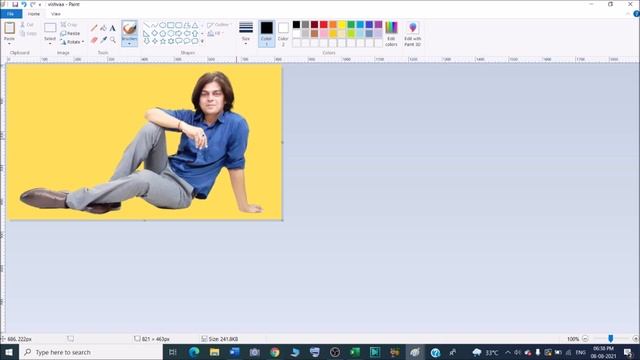The height and width of the screenshot is (360, 640).
Task: Click the 'Type here to search' box
Action: [x=91, y=352]
